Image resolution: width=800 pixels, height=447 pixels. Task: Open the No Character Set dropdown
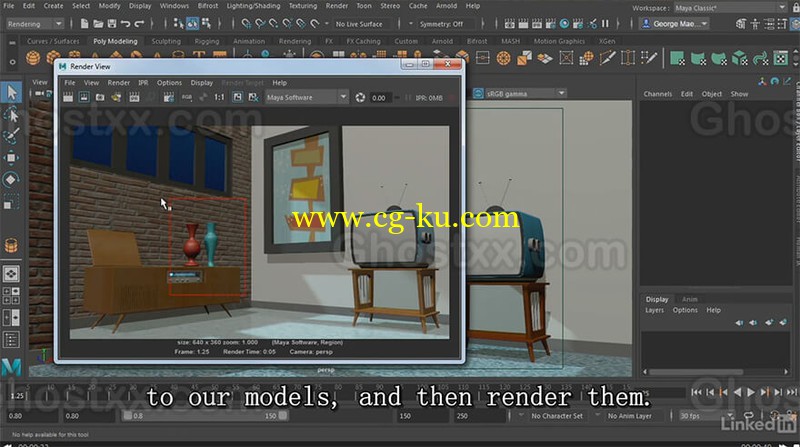[557, 416]
